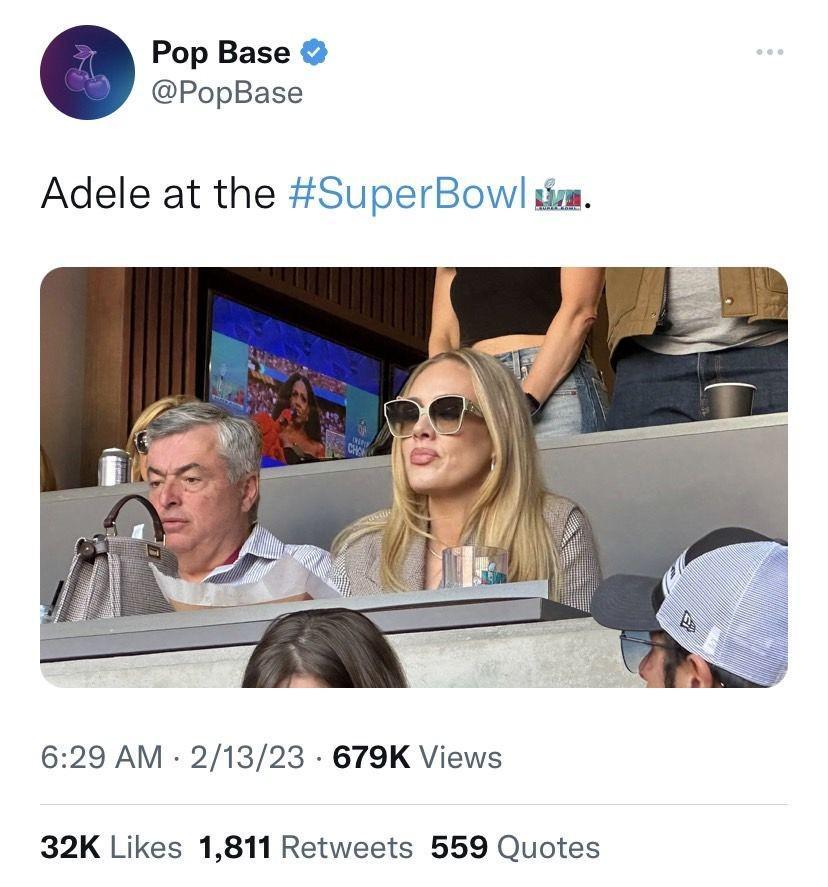Click the blue verified badge
This screenshot has height=887, width=828.
coord(314,52)
